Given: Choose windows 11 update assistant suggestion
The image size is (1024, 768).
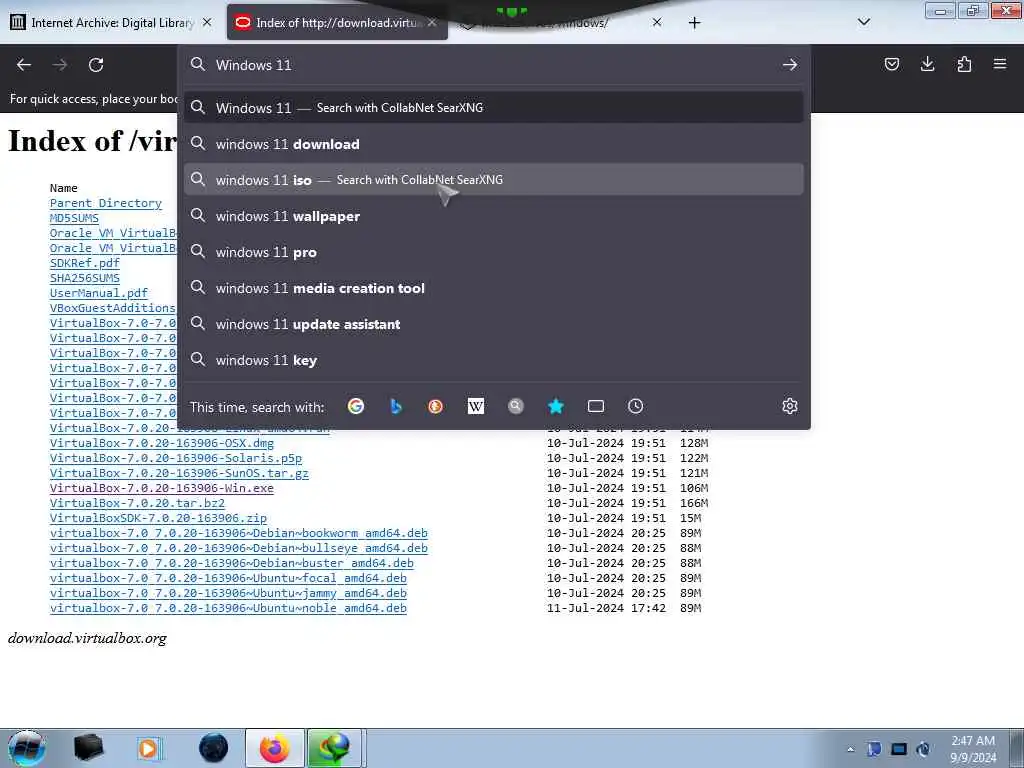Looking at the screenshot, I should 494,324.
